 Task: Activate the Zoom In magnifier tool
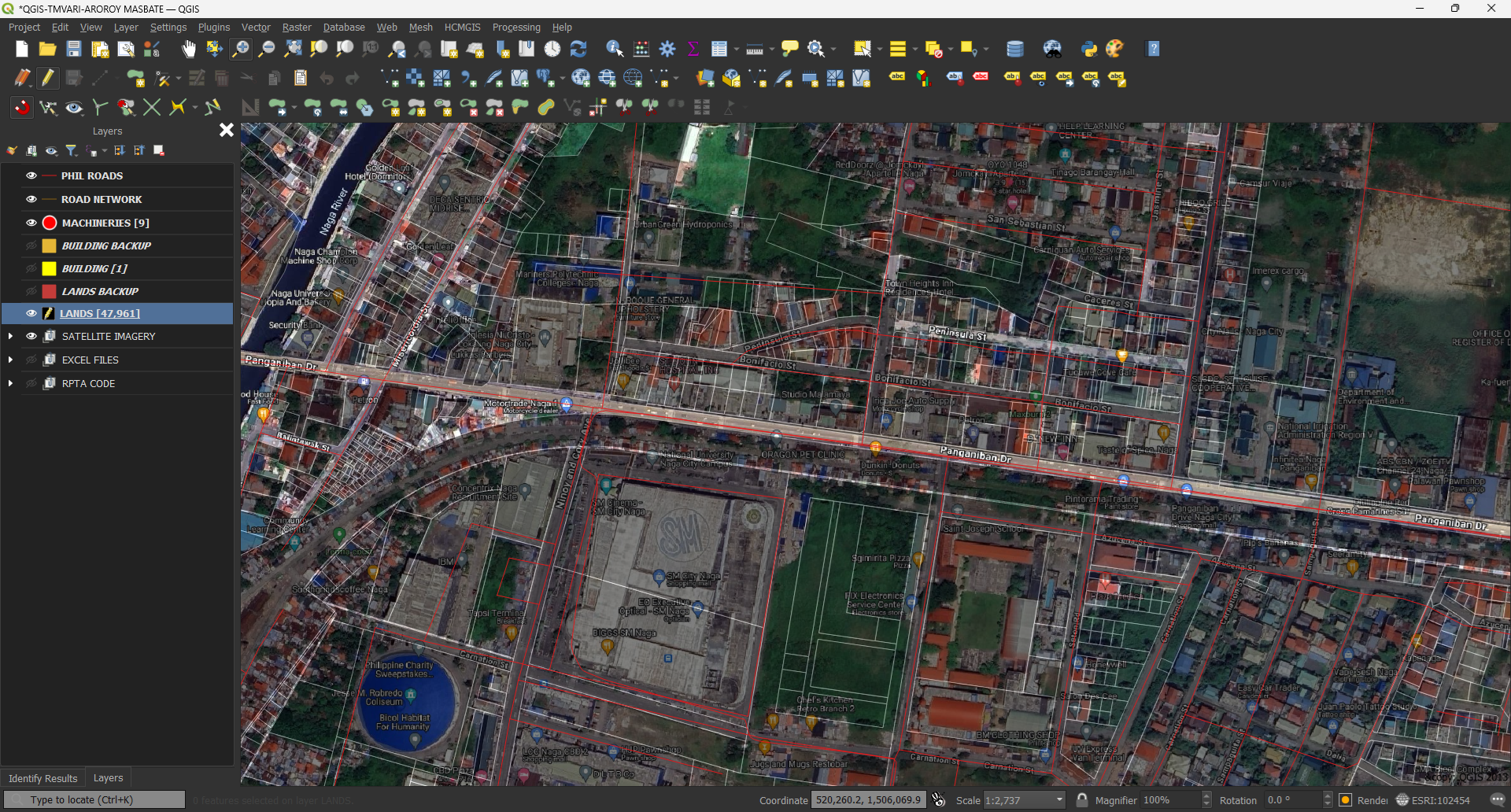coord(241,49)
